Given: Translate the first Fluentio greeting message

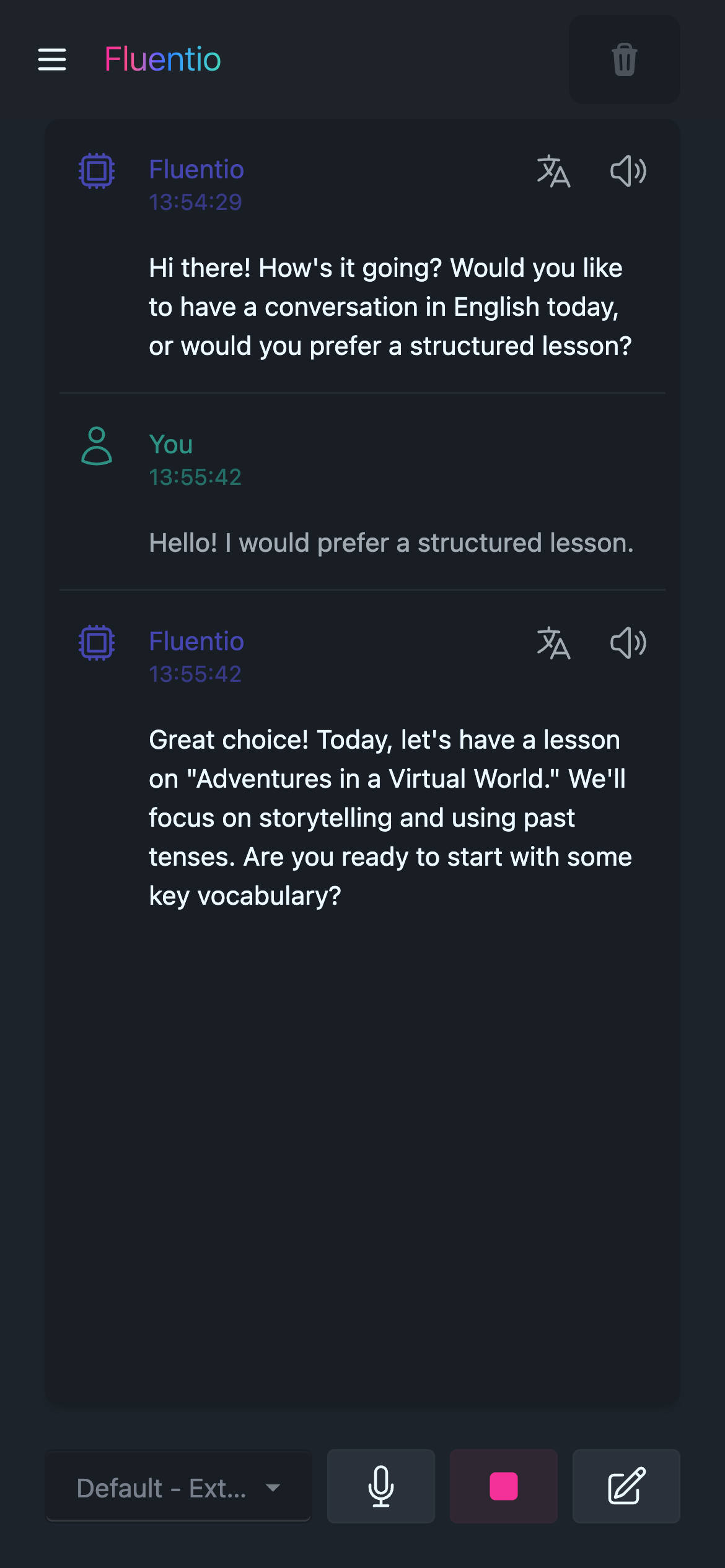Looking at the screenshot, I should (x=553, y=172).
